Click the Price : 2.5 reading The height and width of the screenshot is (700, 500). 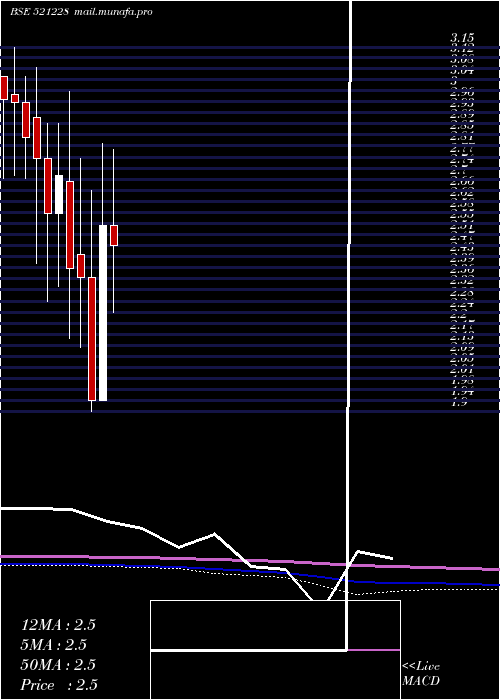(x=59, y=685)
